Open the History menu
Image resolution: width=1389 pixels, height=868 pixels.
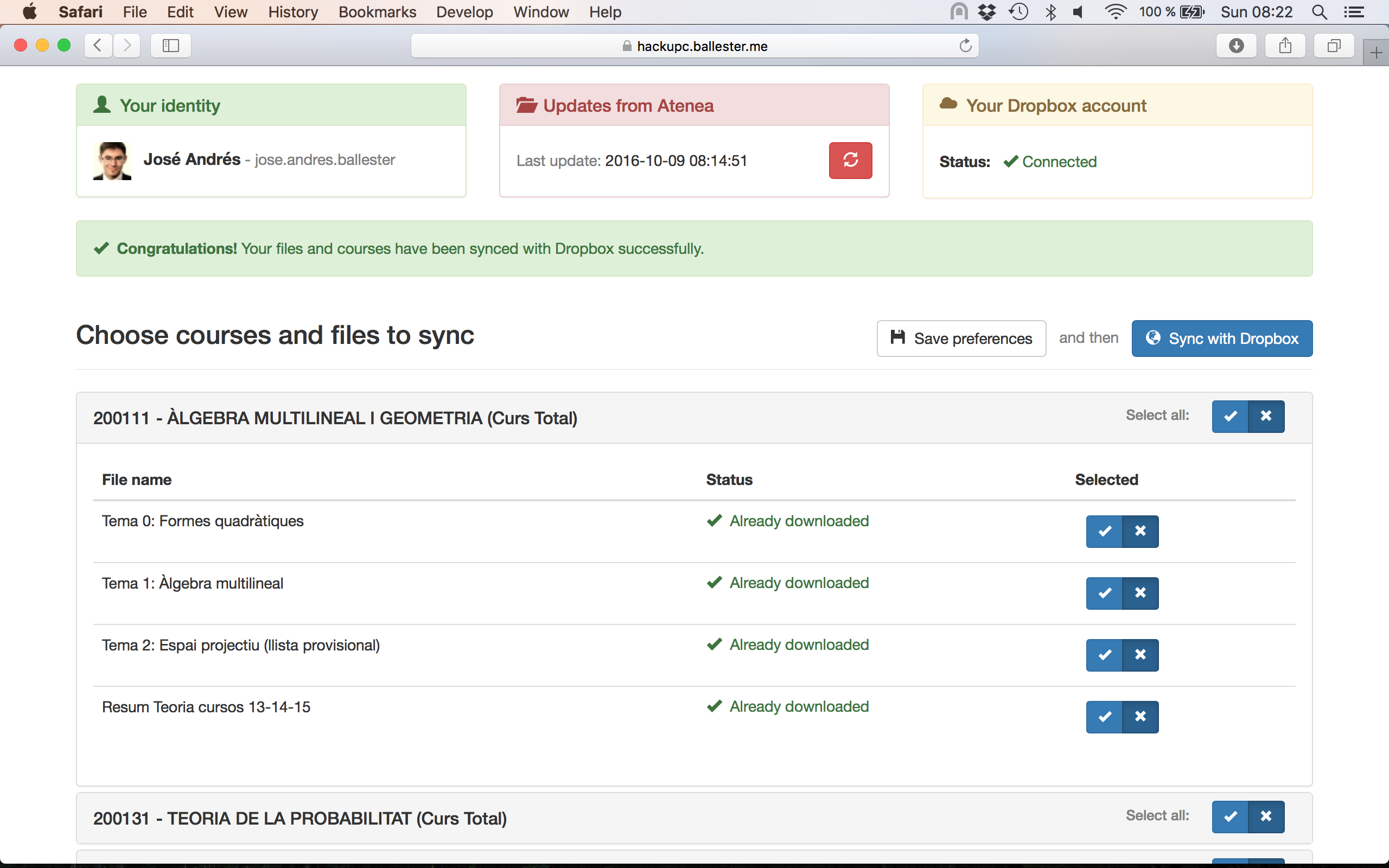[293, 12]
